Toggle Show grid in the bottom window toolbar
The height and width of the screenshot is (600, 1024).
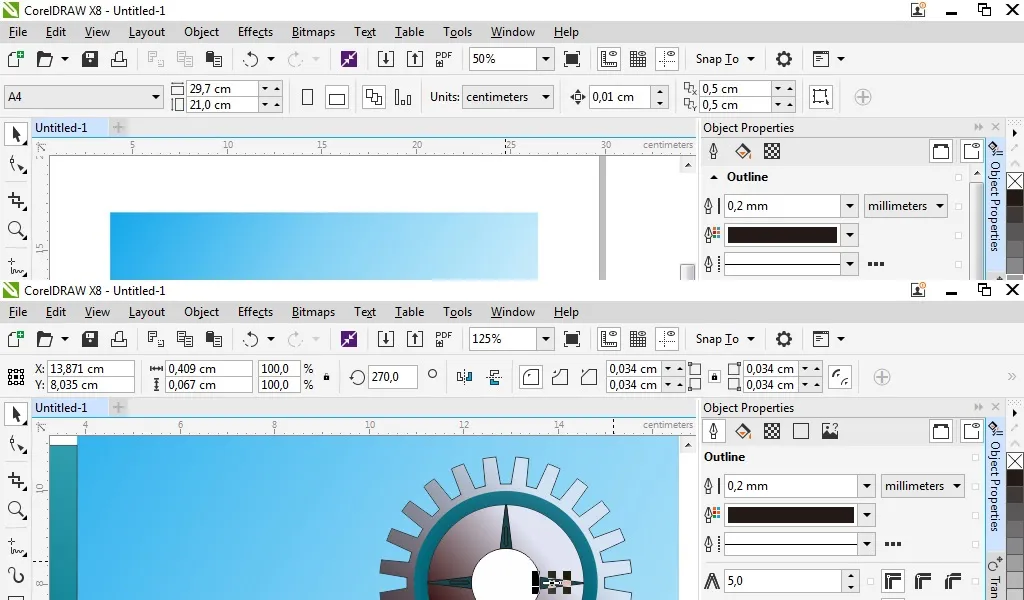pos(638,339)
